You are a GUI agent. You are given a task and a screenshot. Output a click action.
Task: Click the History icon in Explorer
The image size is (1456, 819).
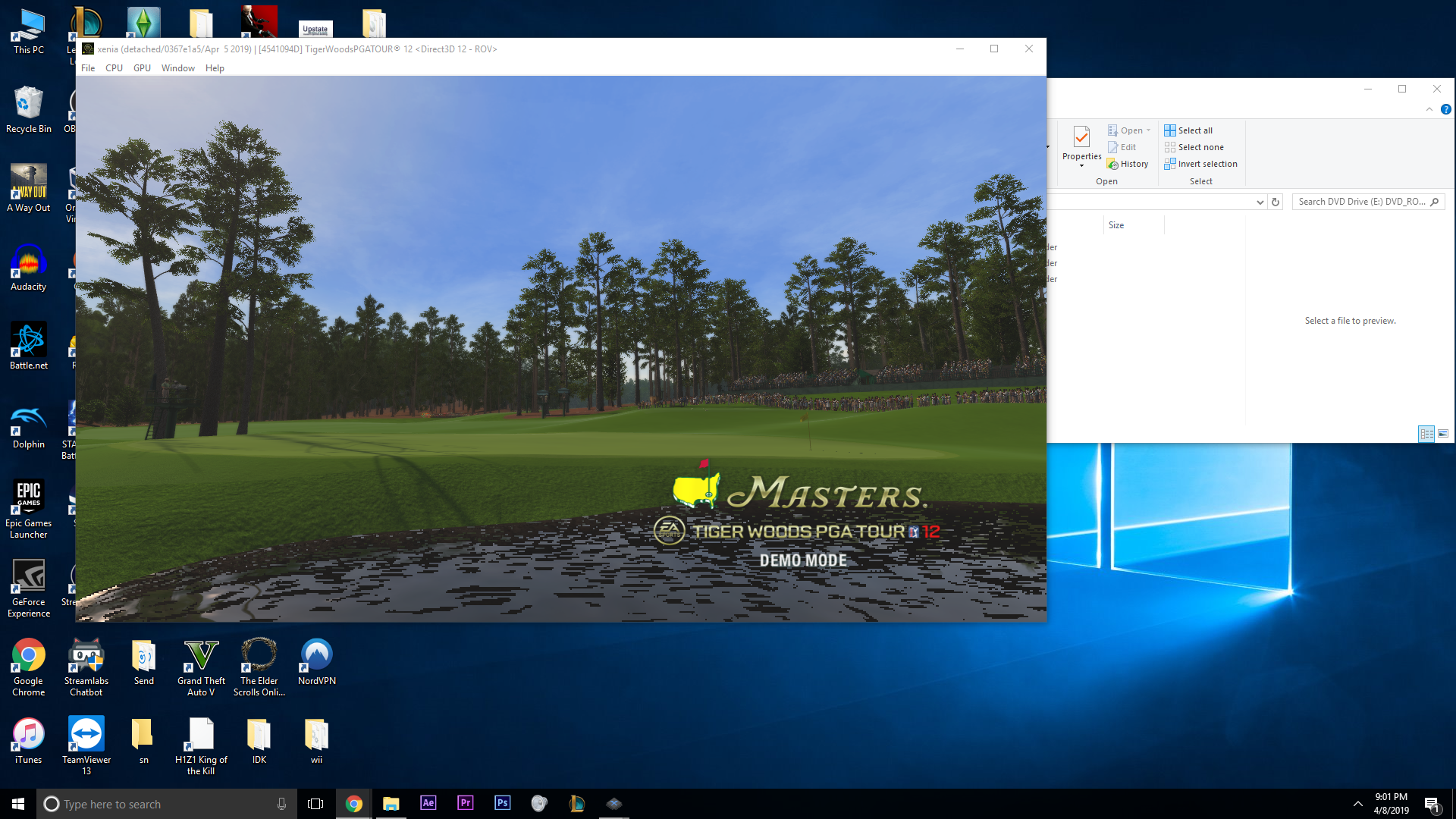click(x=1113, y=165)
